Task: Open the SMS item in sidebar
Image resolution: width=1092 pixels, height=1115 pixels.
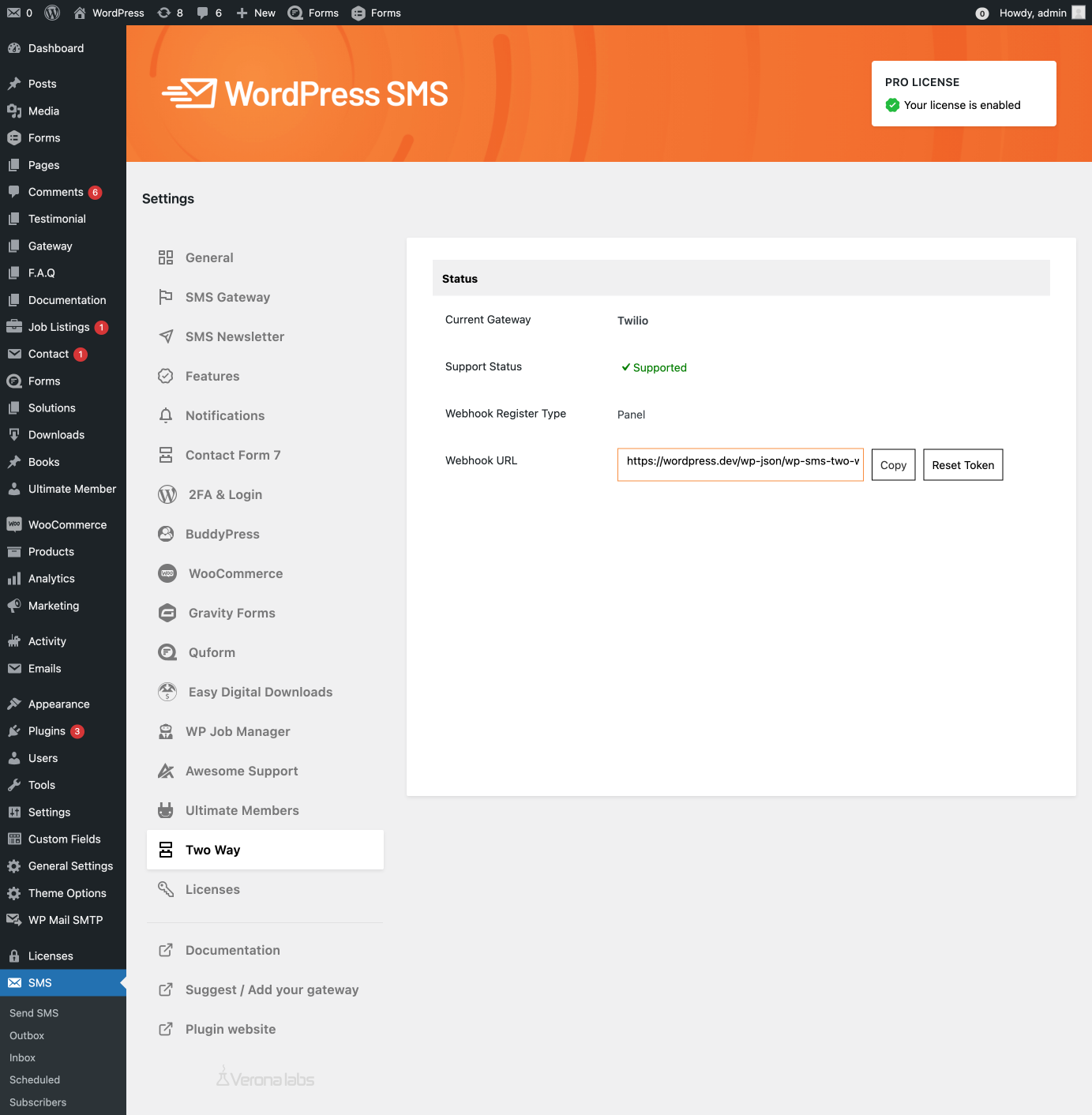Action: [63, 983]
